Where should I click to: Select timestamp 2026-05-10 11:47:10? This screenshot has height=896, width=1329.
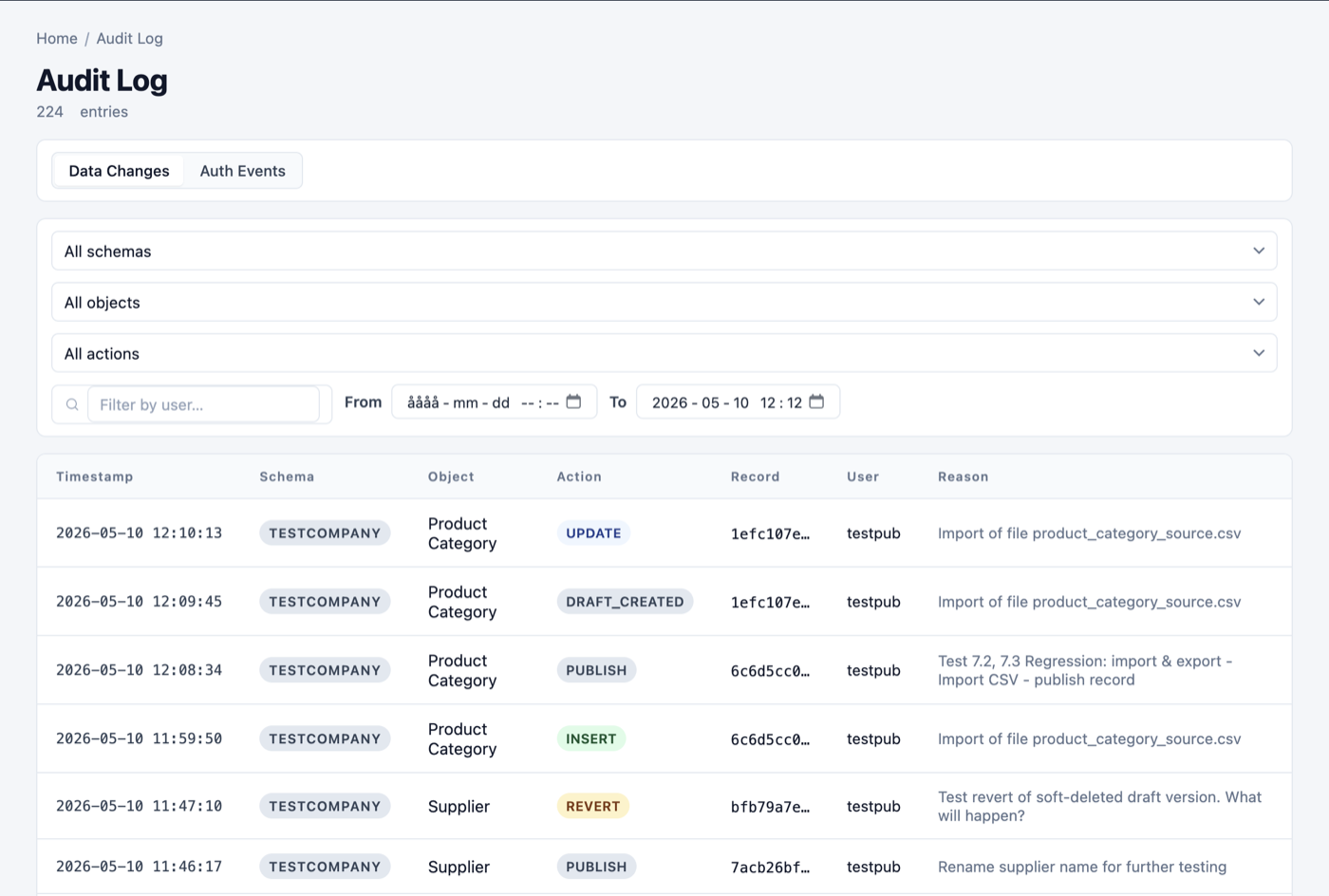(x=139, y=806)
